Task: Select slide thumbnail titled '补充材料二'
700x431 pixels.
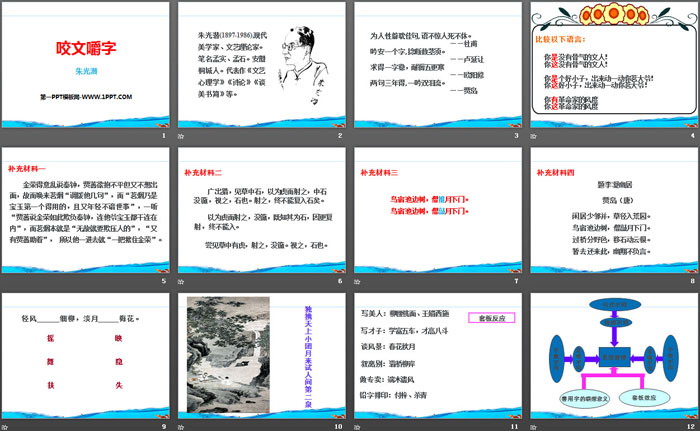Action: 262,210
